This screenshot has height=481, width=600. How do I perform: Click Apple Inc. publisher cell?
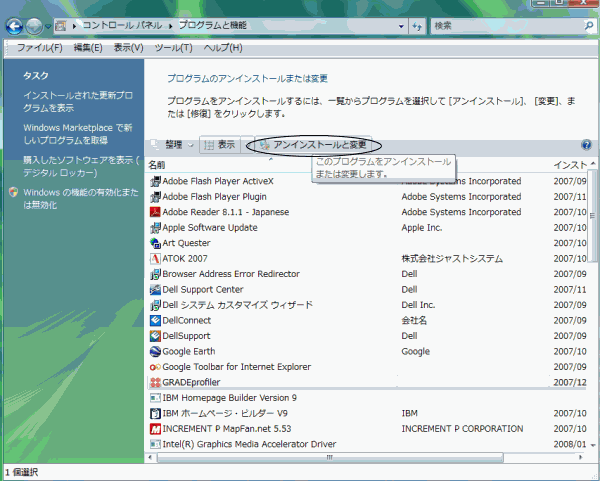click(x=422, y=228)
